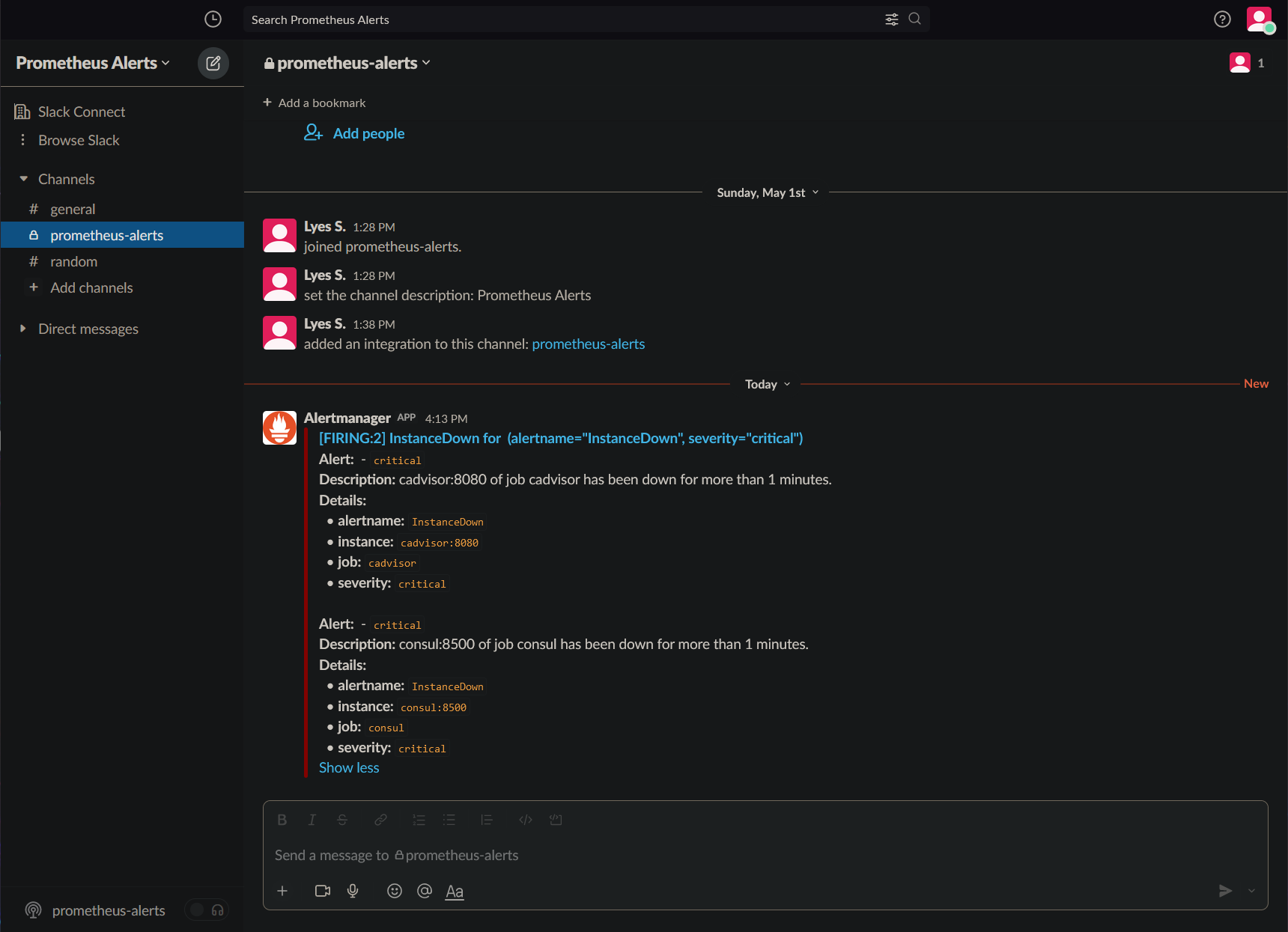Image resolution: width=1288 pixels, height=932 pixels.
Task: Click the Add people icon
Action: 313,133
